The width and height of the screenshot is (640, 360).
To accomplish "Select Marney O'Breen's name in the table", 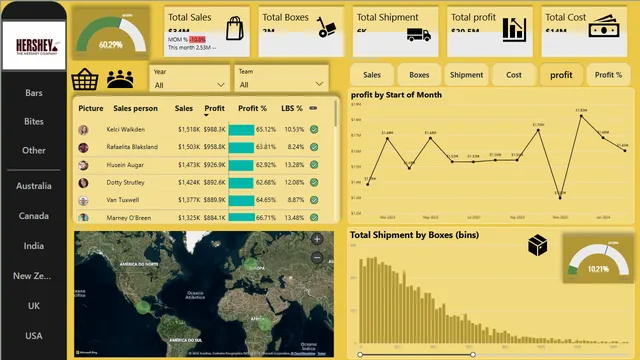I will pos(129,218).
